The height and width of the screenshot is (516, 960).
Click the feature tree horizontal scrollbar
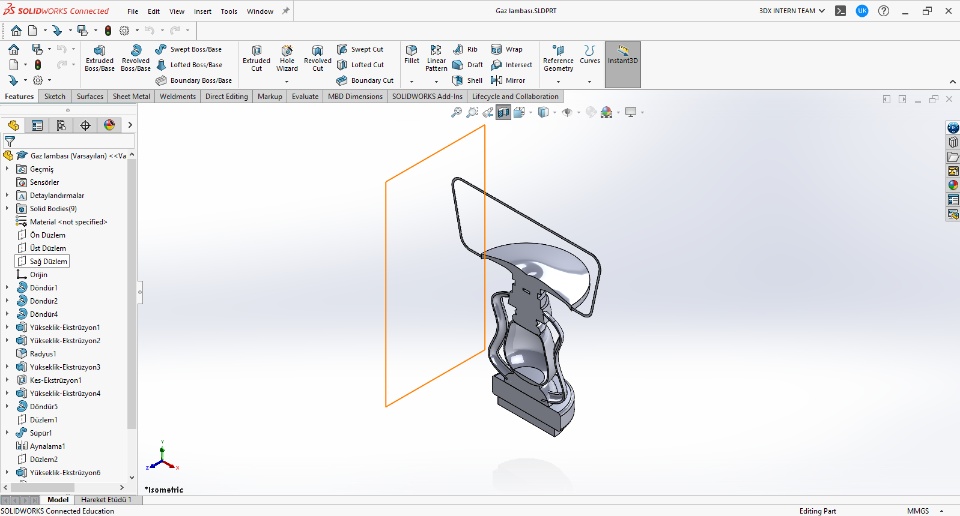click(x=44, y=488)
